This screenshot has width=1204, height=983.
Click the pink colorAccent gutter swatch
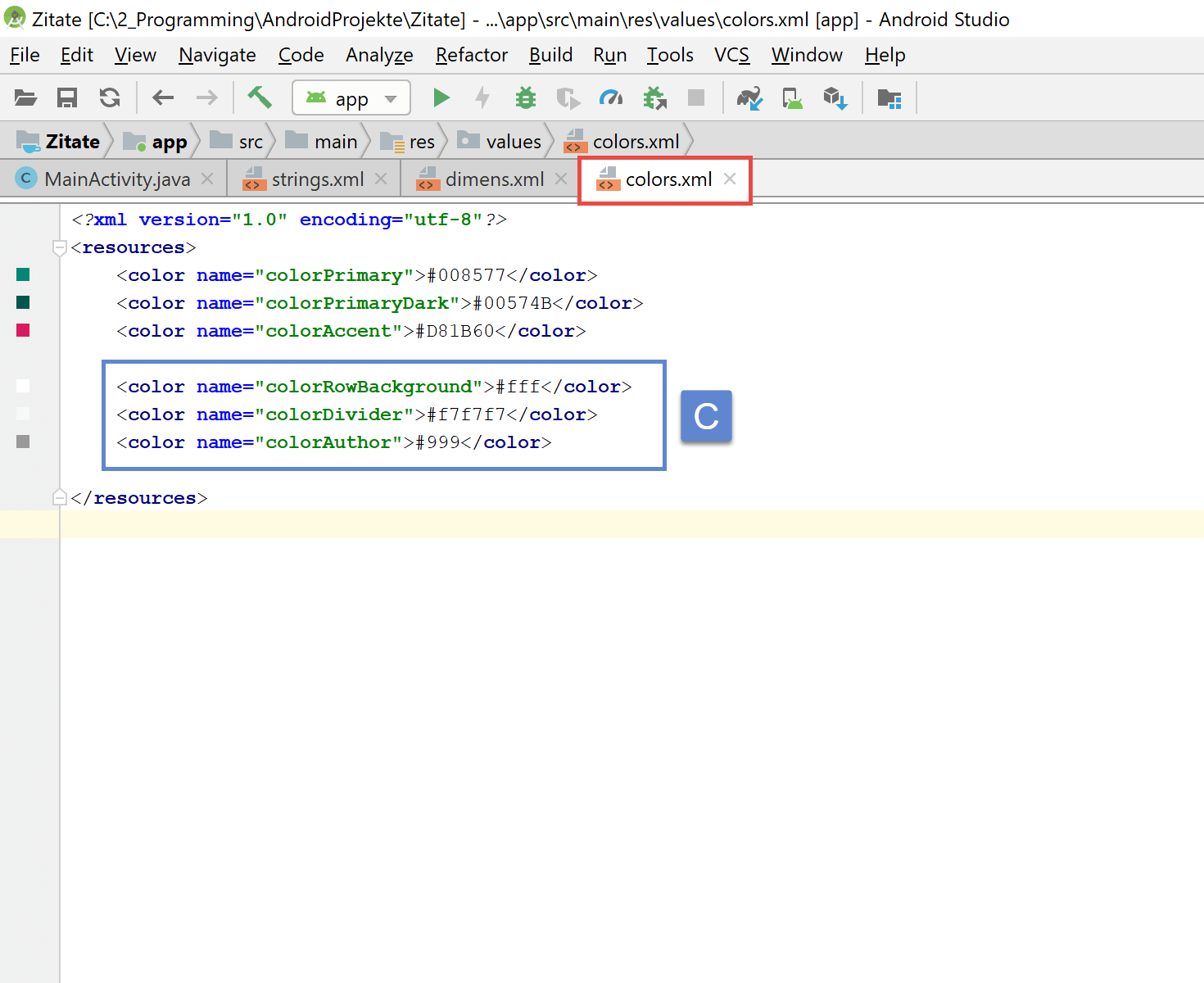(x=23, y=330)
